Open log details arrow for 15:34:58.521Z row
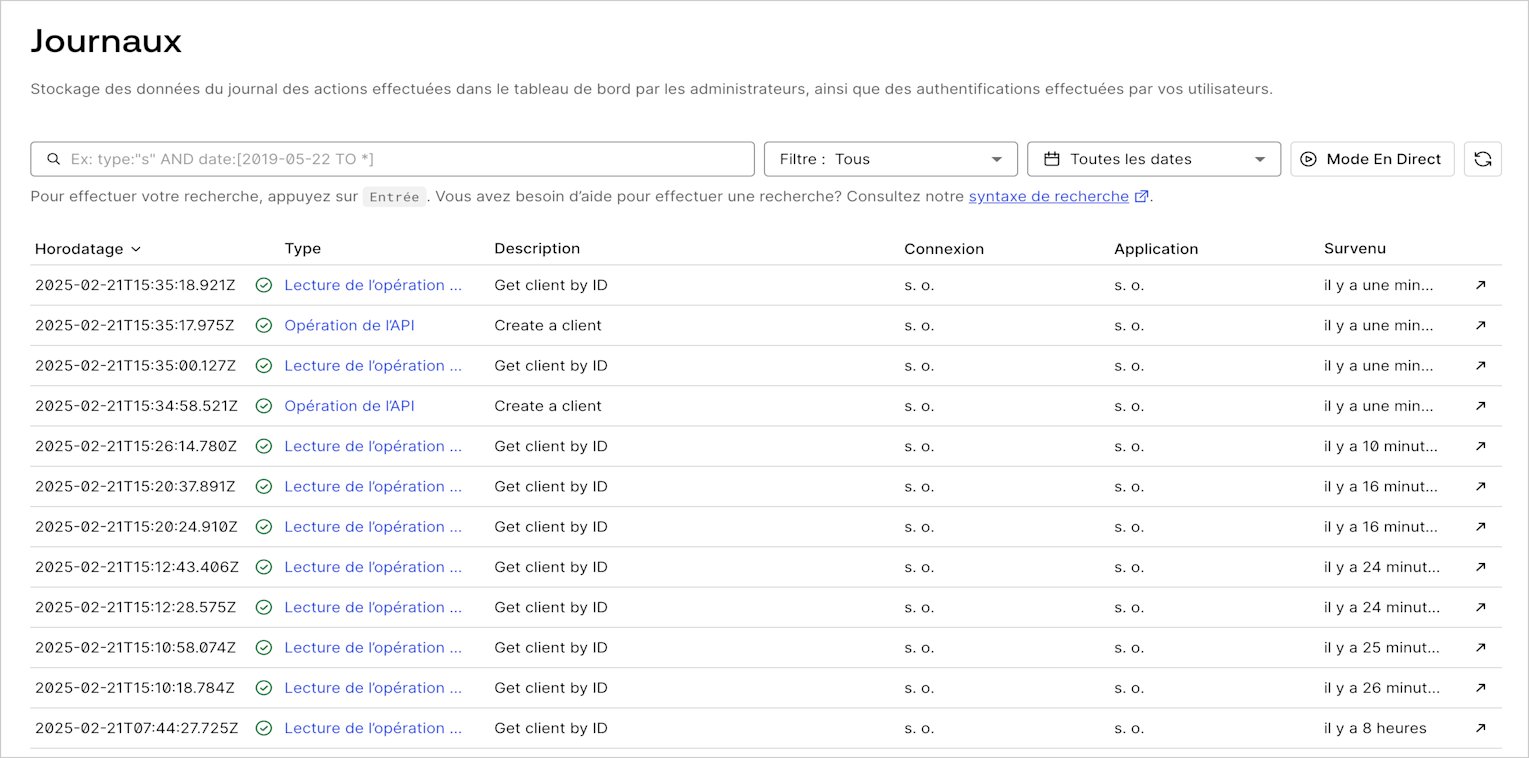The height and width of the screenshot is (758, 1529). click(x=1481, y=406)
